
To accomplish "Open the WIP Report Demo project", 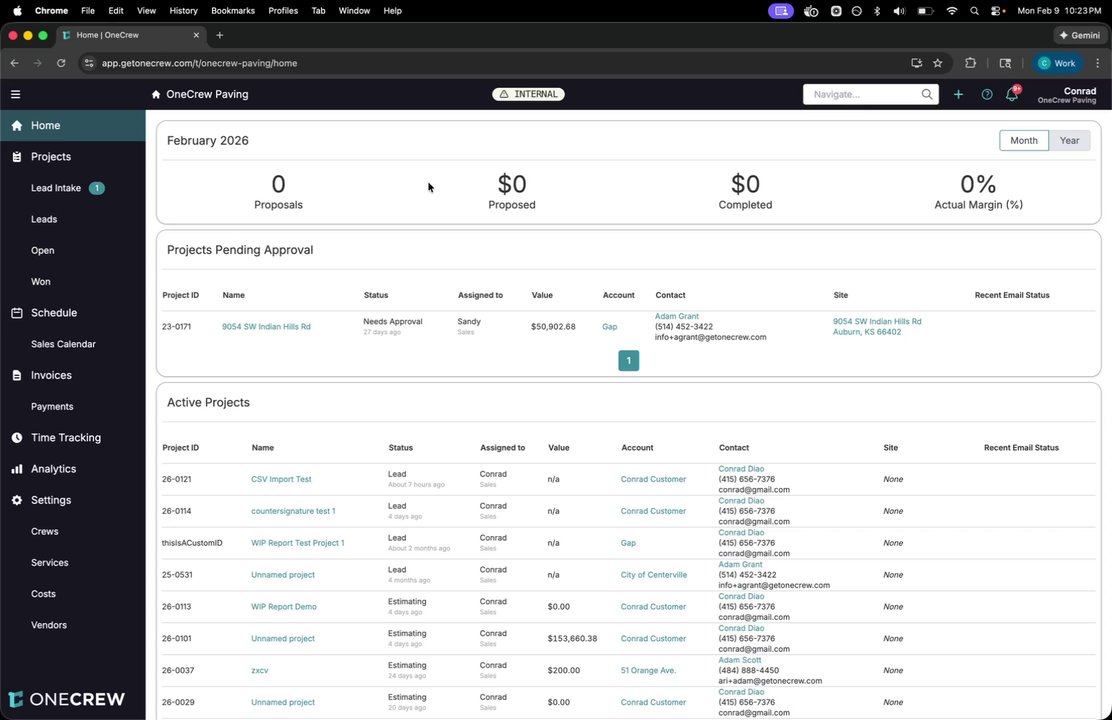I will pyautogui.click(x=284, y=607).
